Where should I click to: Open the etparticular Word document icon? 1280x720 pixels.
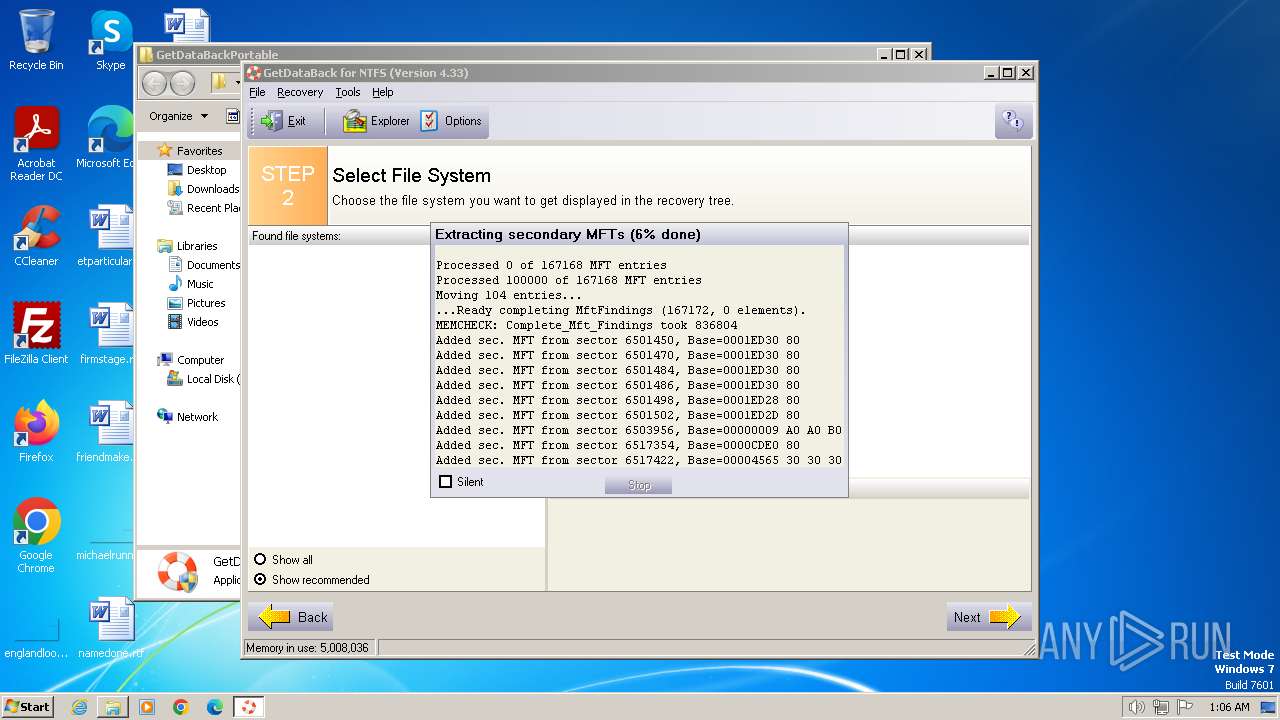(106, 236)
